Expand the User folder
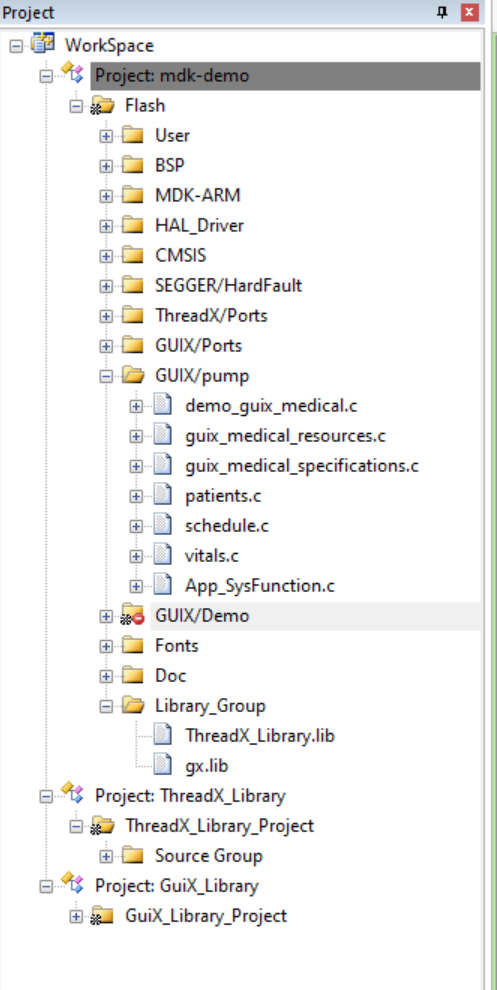 point(106,136)
